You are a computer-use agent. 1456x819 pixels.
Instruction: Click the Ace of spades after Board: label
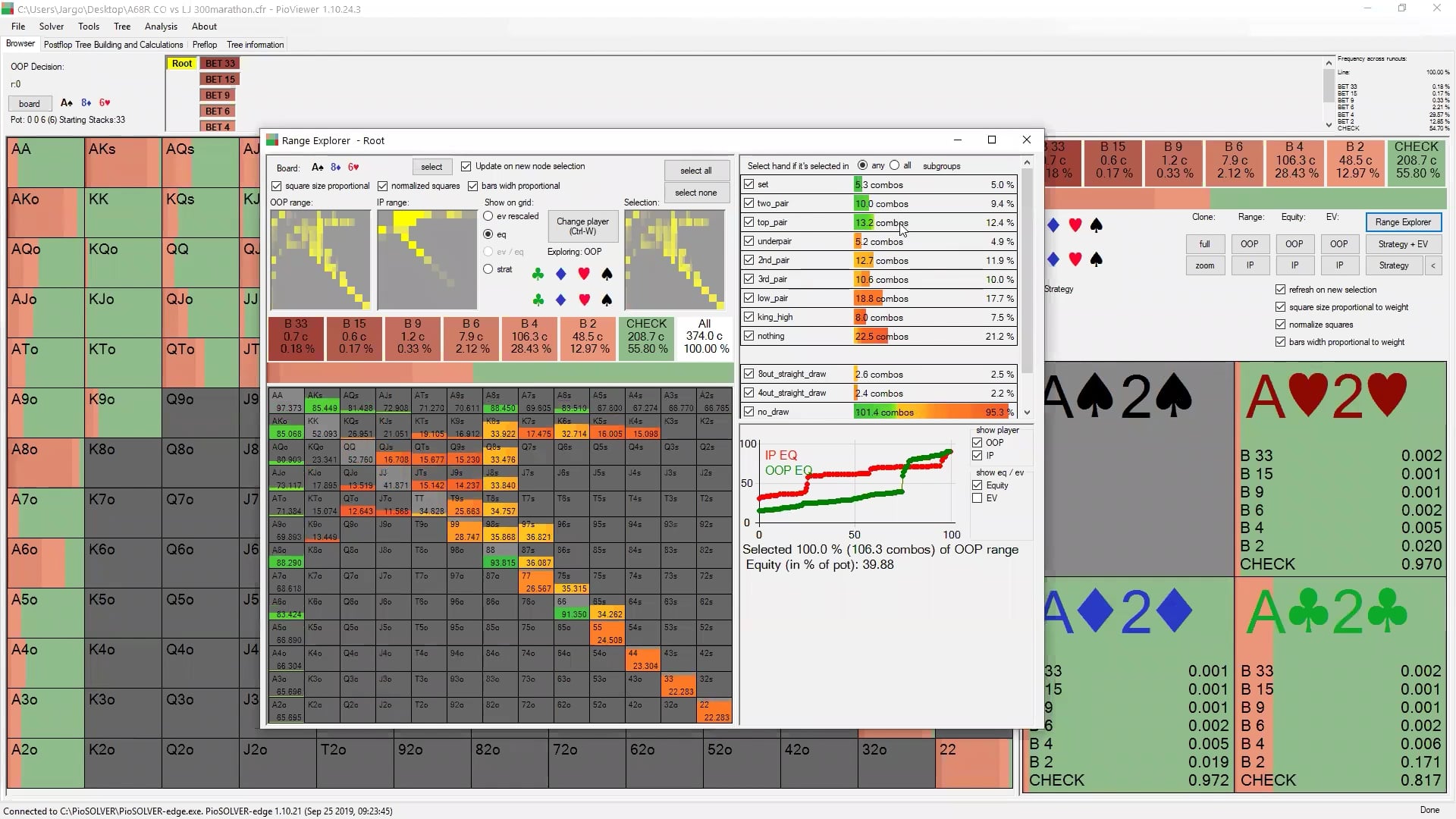[x=318, y=168]
